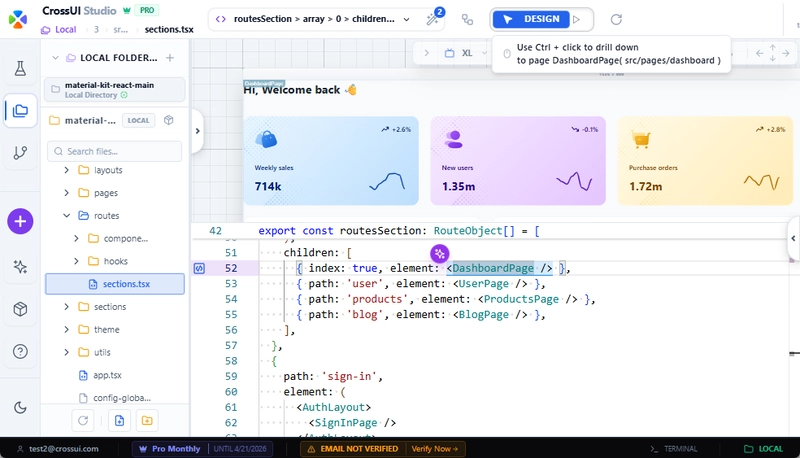The image size is (800, 458).
Task: Click sections.tsx in the breadcrumb
Action: pos(169,30)
